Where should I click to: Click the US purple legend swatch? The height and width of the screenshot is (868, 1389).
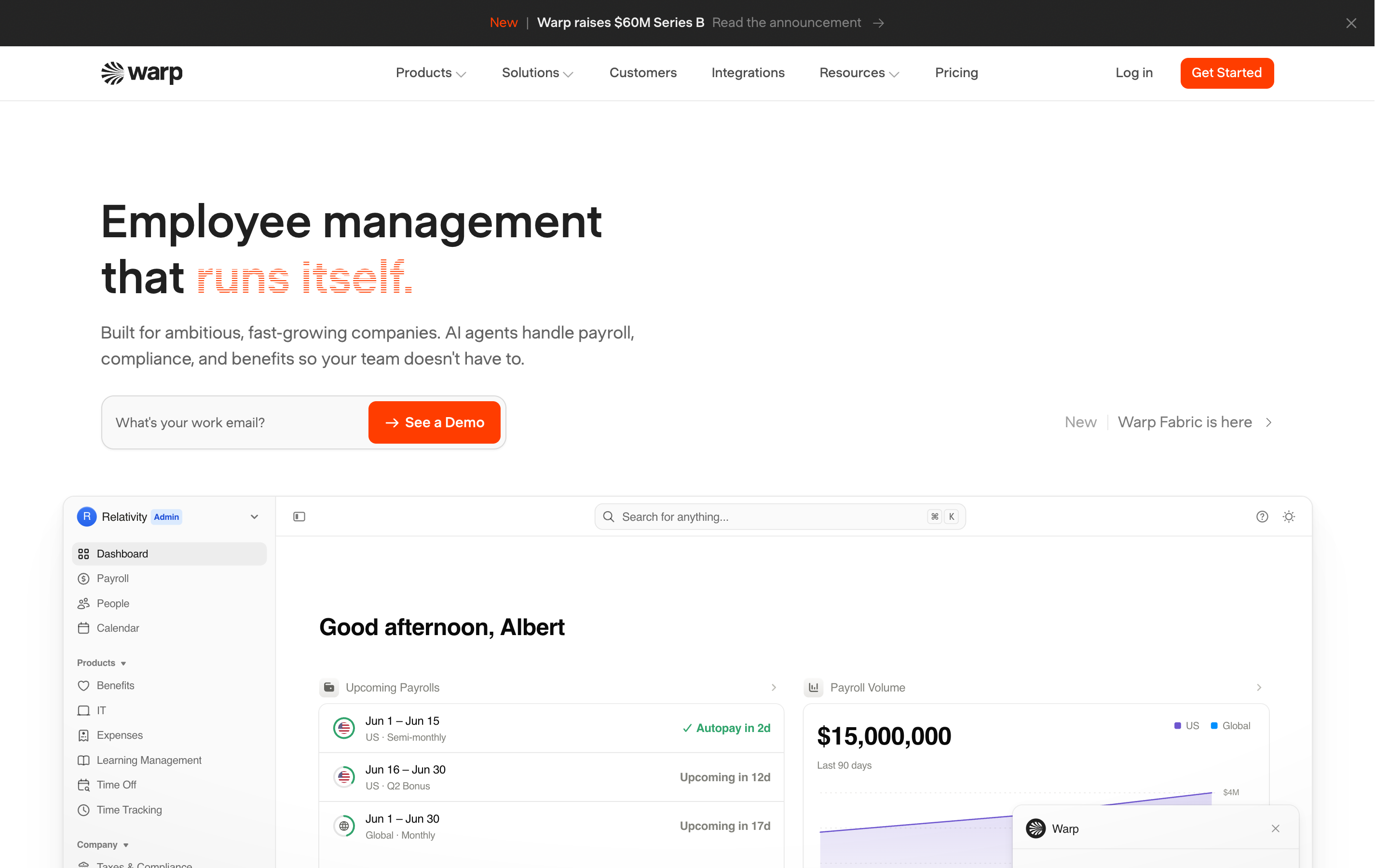1177,726
